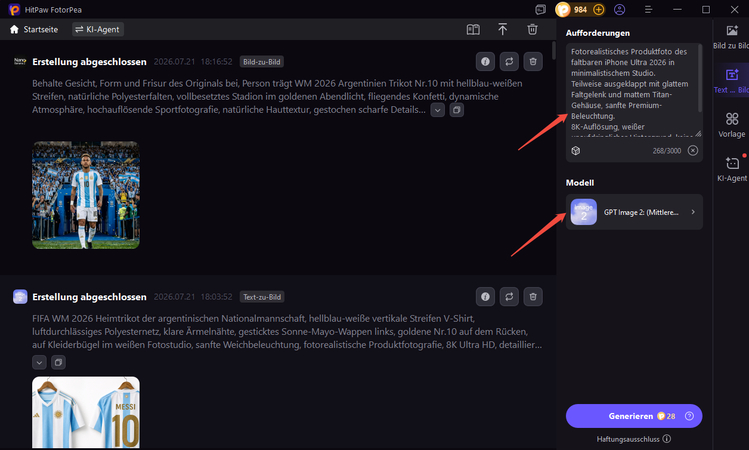Copy the Argentinien Trikot prompt text
Image resolution: width=749 pixels, height=450 pixels.
(457, 110)
